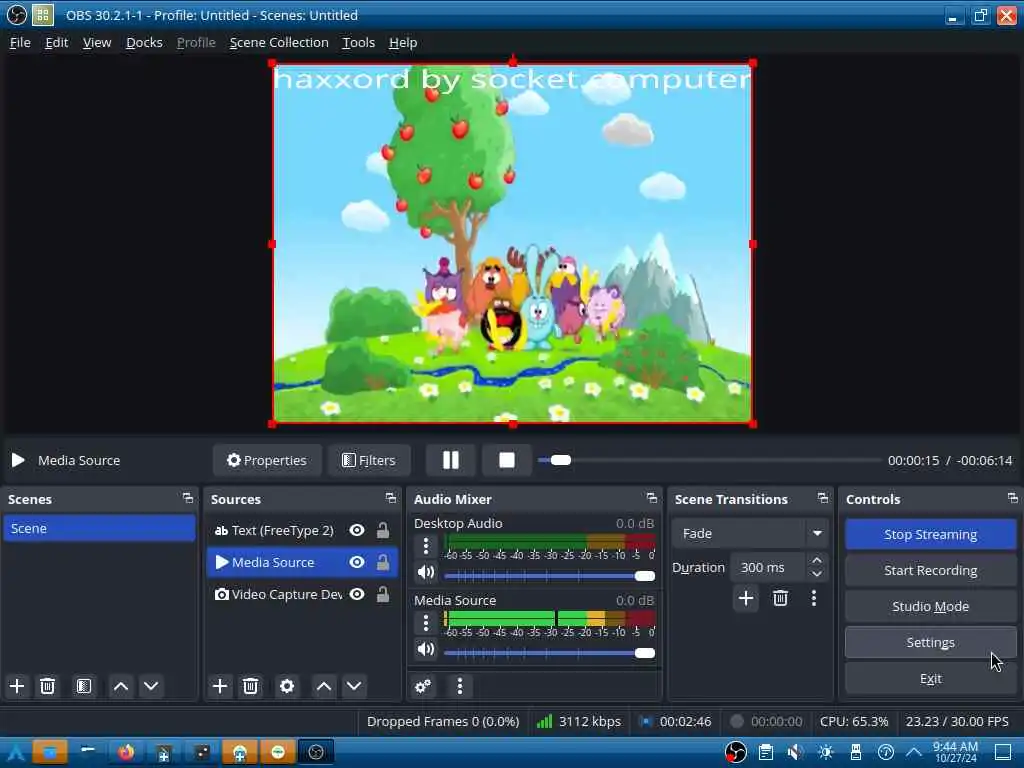Open scene filters icon in Scenes panel
This screenshot has height=768, width=1024.
(84, 686)
